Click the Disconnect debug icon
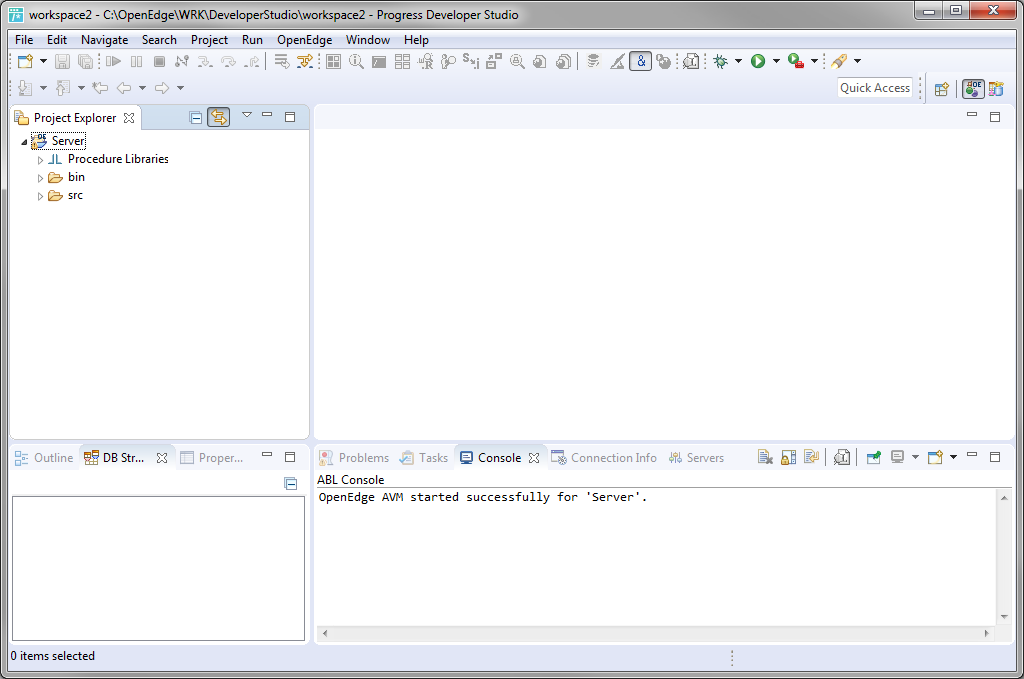1024x679 pixels. pos(182,61)
